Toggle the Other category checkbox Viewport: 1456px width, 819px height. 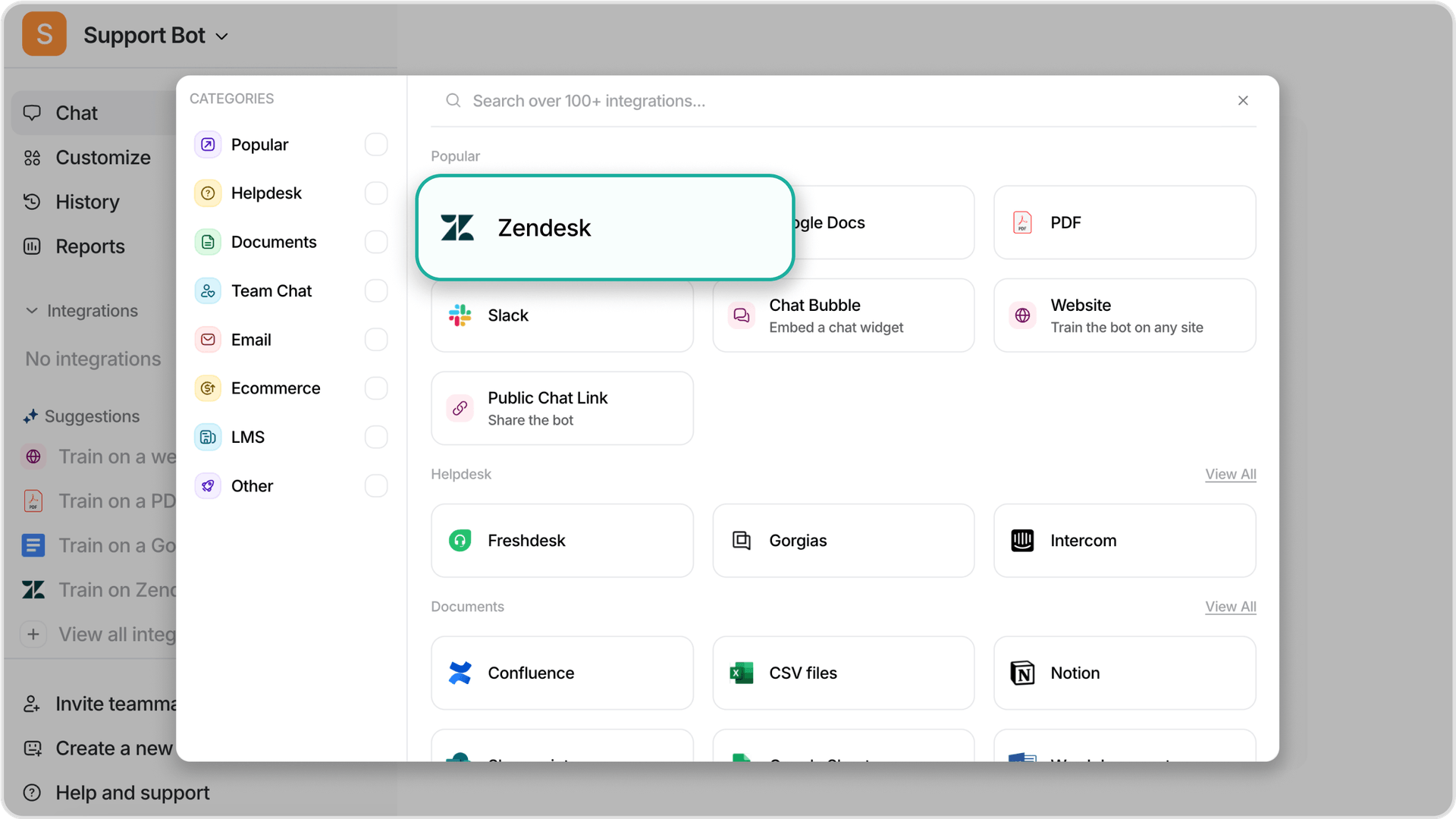376,486
